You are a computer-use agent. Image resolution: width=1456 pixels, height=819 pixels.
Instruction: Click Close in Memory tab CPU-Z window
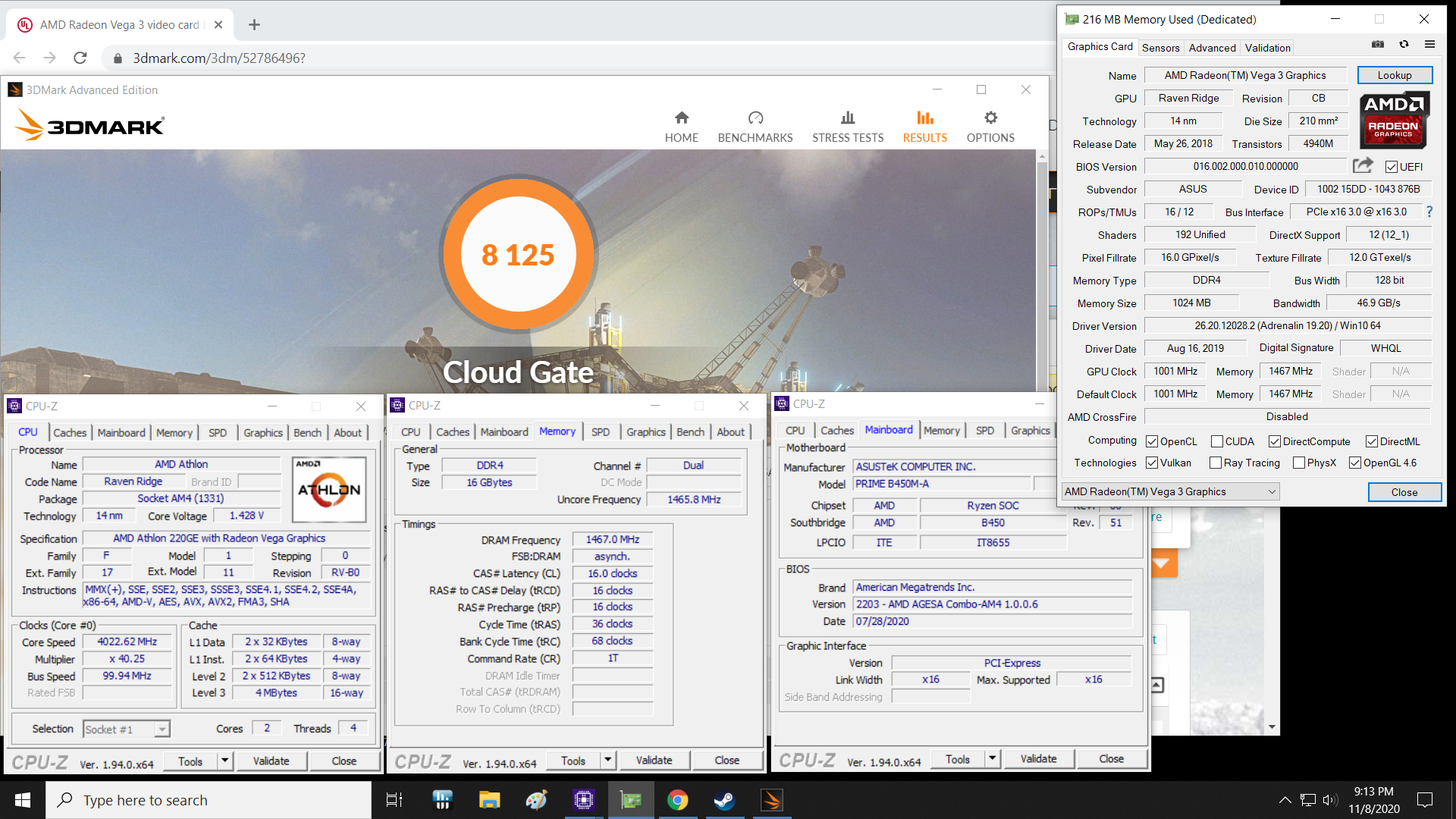[x=726, y=760]
